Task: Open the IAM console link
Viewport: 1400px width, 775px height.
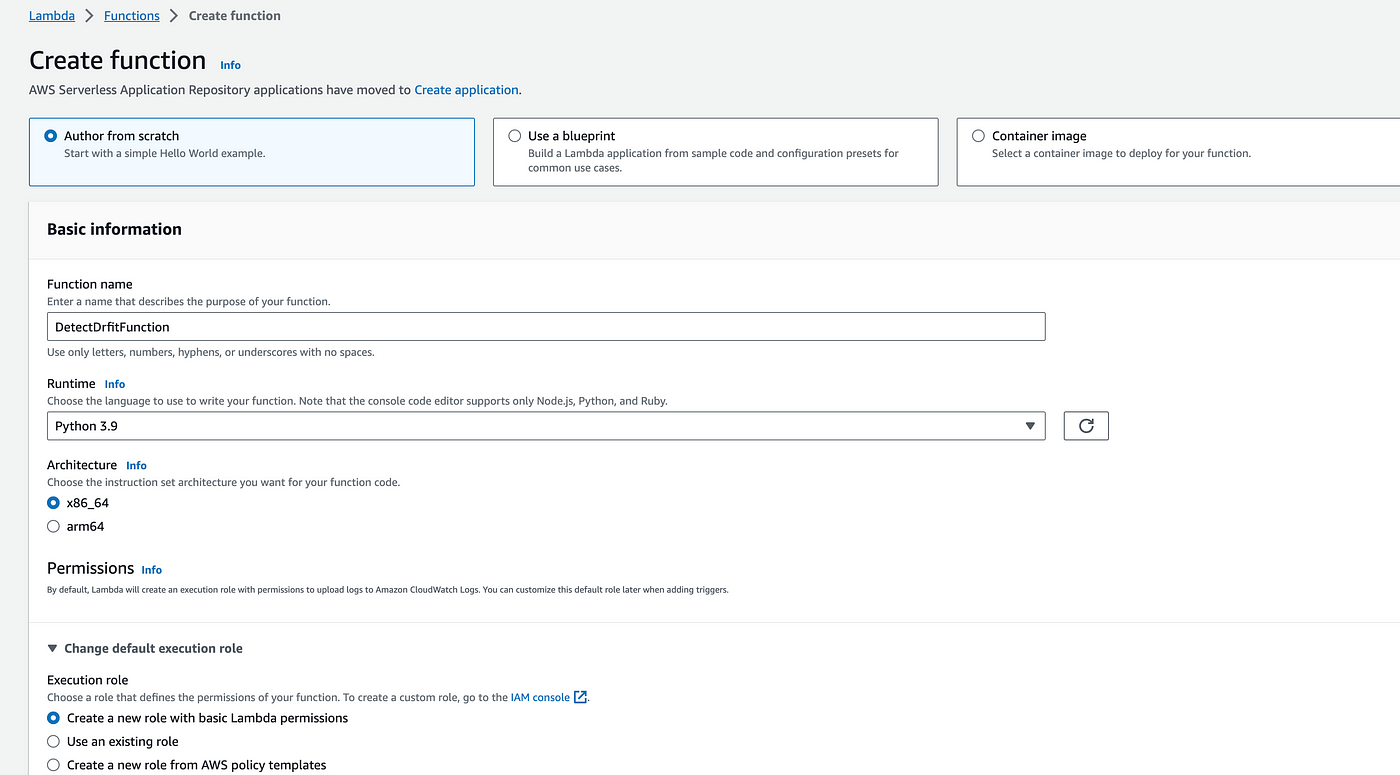Action: (540, 698)
